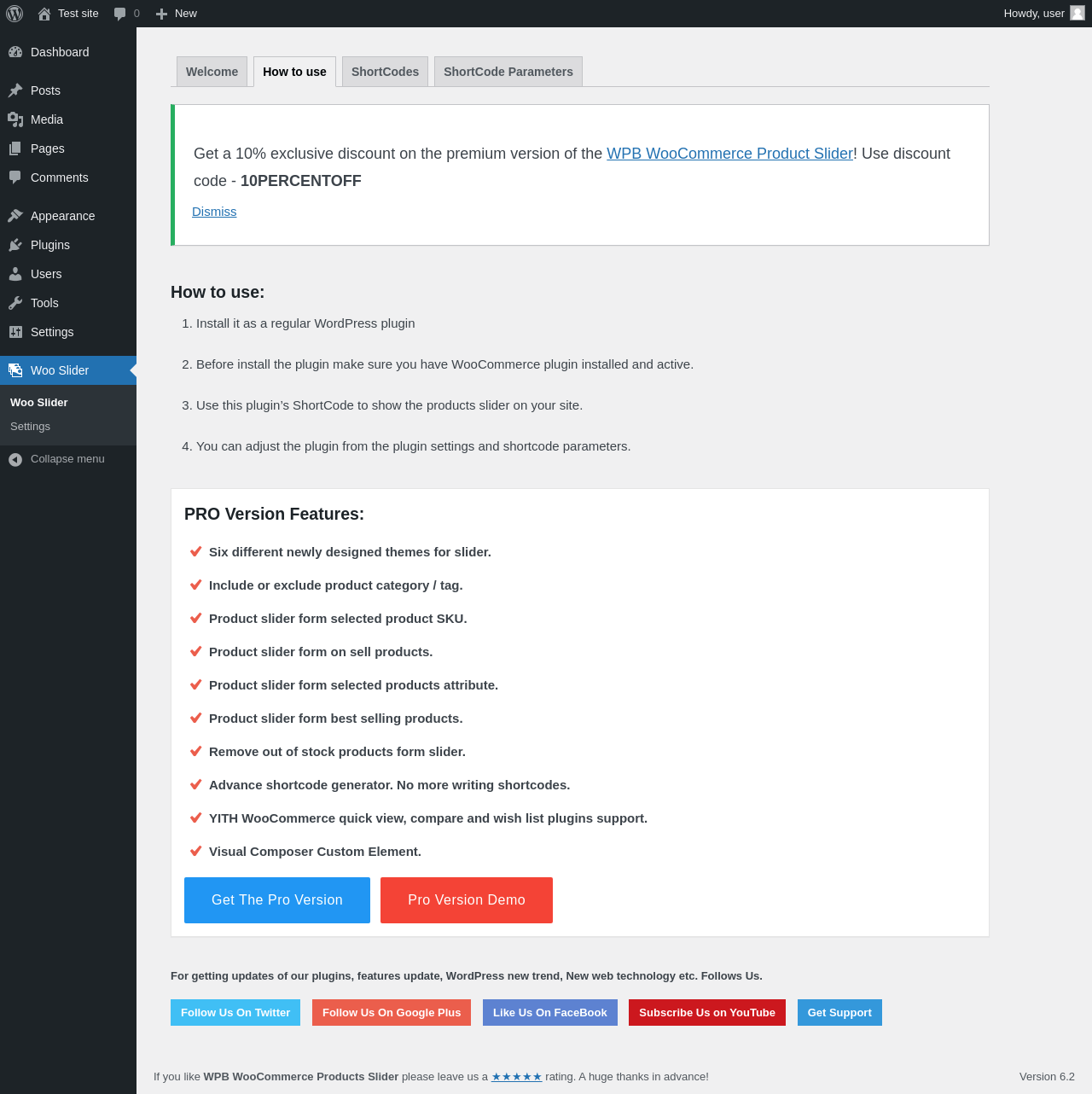
Task: Click the Posts pushpin icon
Action: [x=15, y=90]
